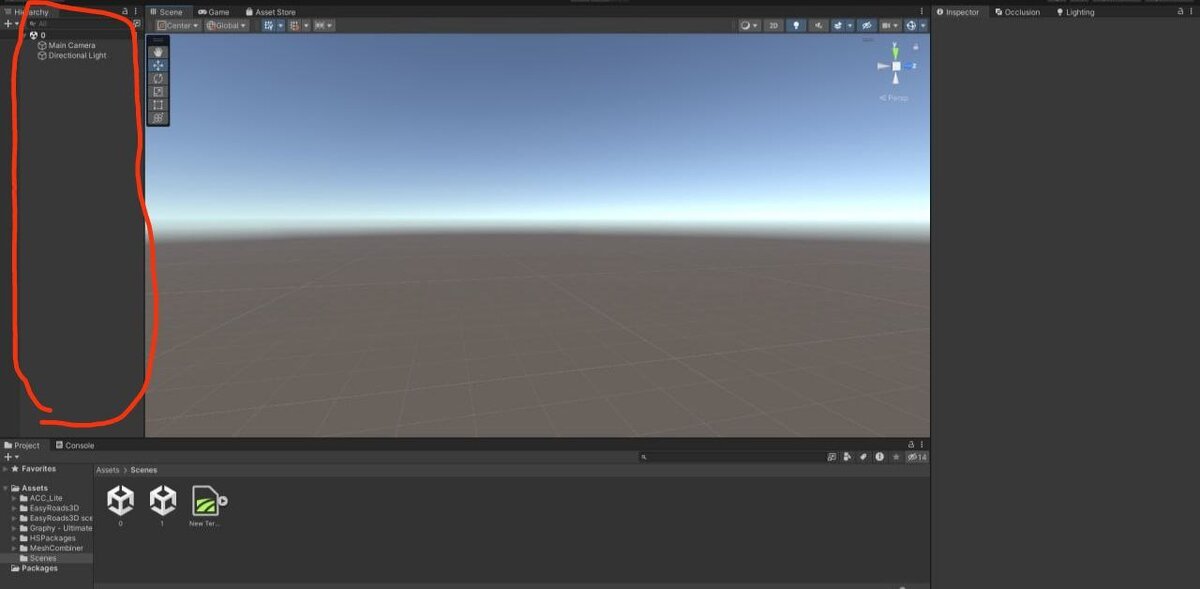1200x589 pixels.
Task: Click the Project create plus button
Action: tap(8, 456)
